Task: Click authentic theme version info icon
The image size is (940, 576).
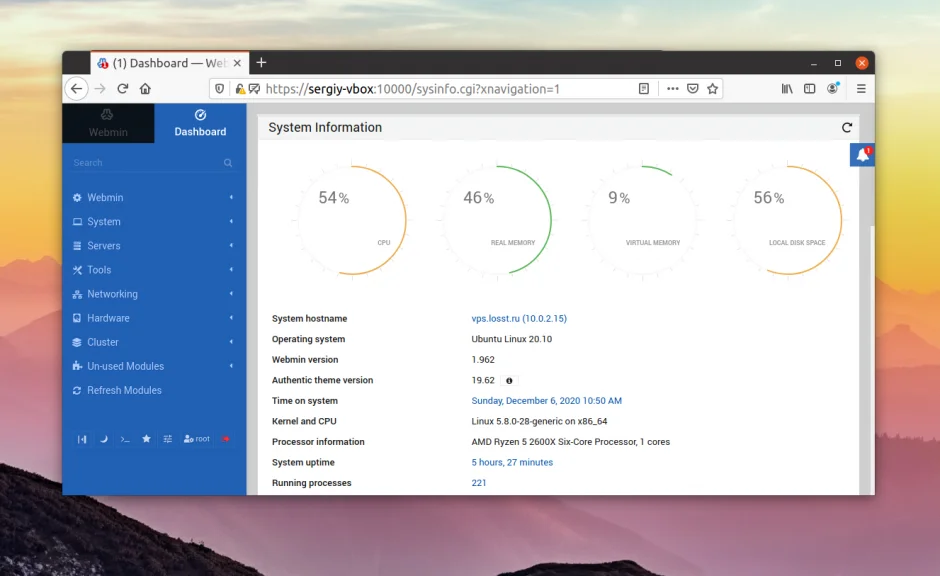Action: tap(509, 381)
